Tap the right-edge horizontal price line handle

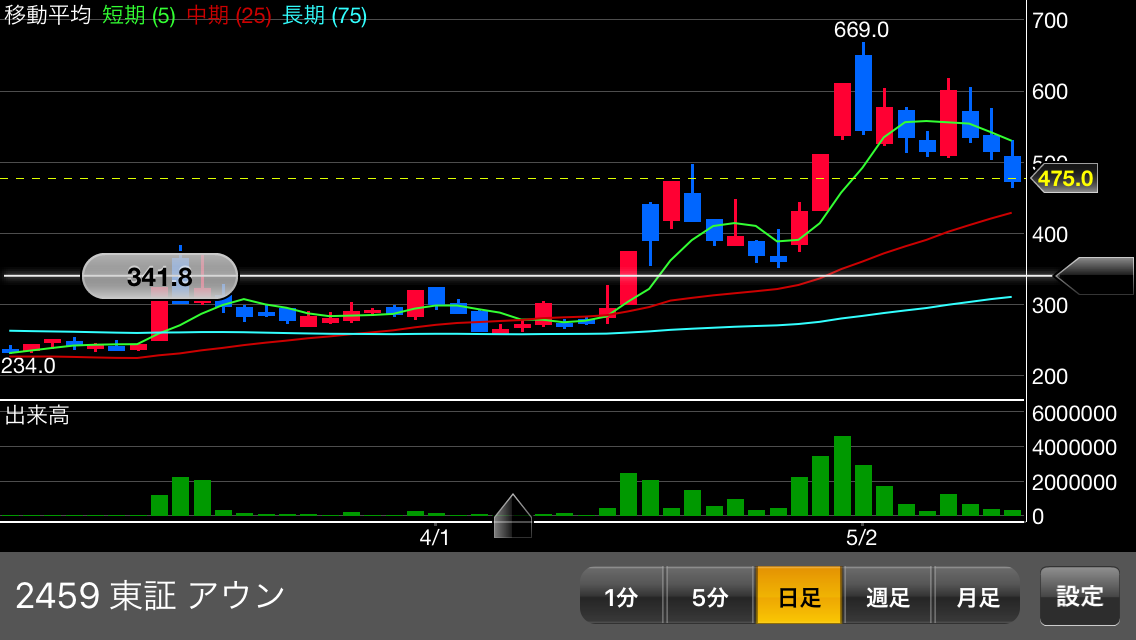coord(1095,275)
